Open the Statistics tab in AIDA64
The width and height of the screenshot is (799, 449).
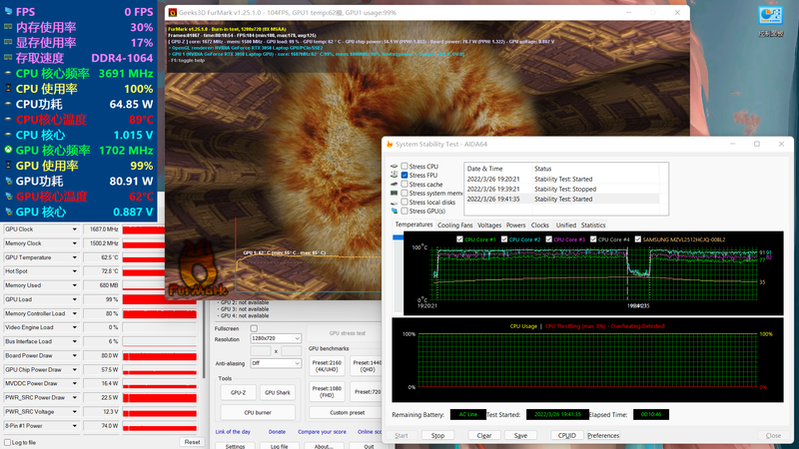[593, 225]
